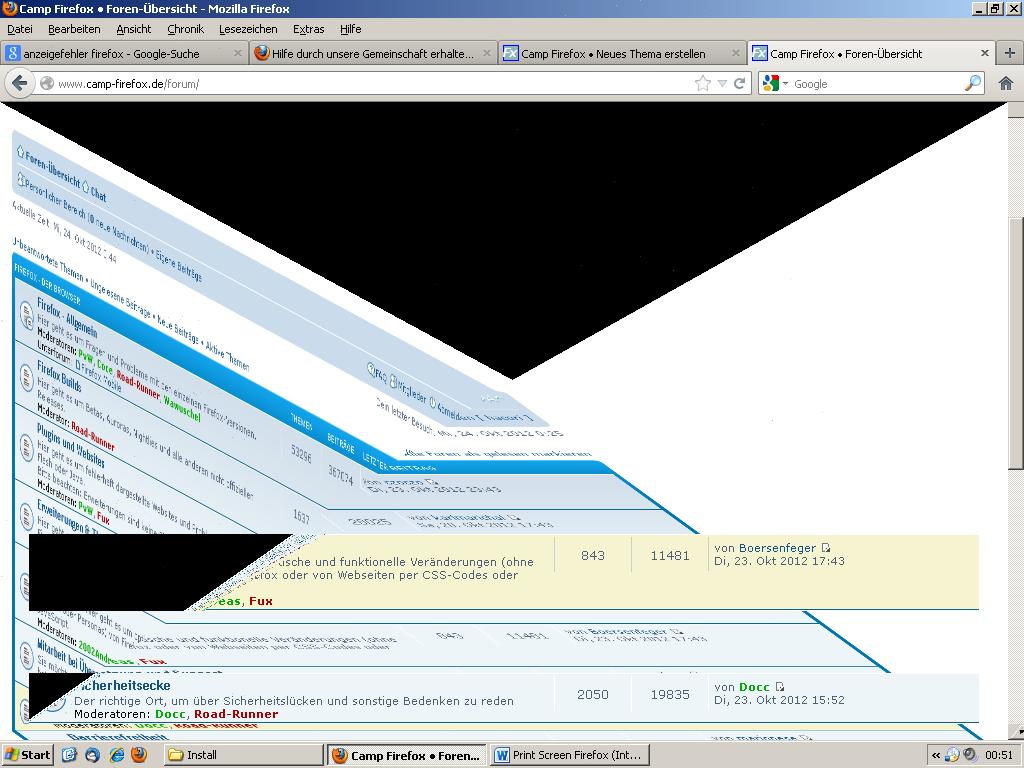The height and width of the screenshot is (768, 1024).
Task: Open the Ansicht menu
Action: pos(134,29)
